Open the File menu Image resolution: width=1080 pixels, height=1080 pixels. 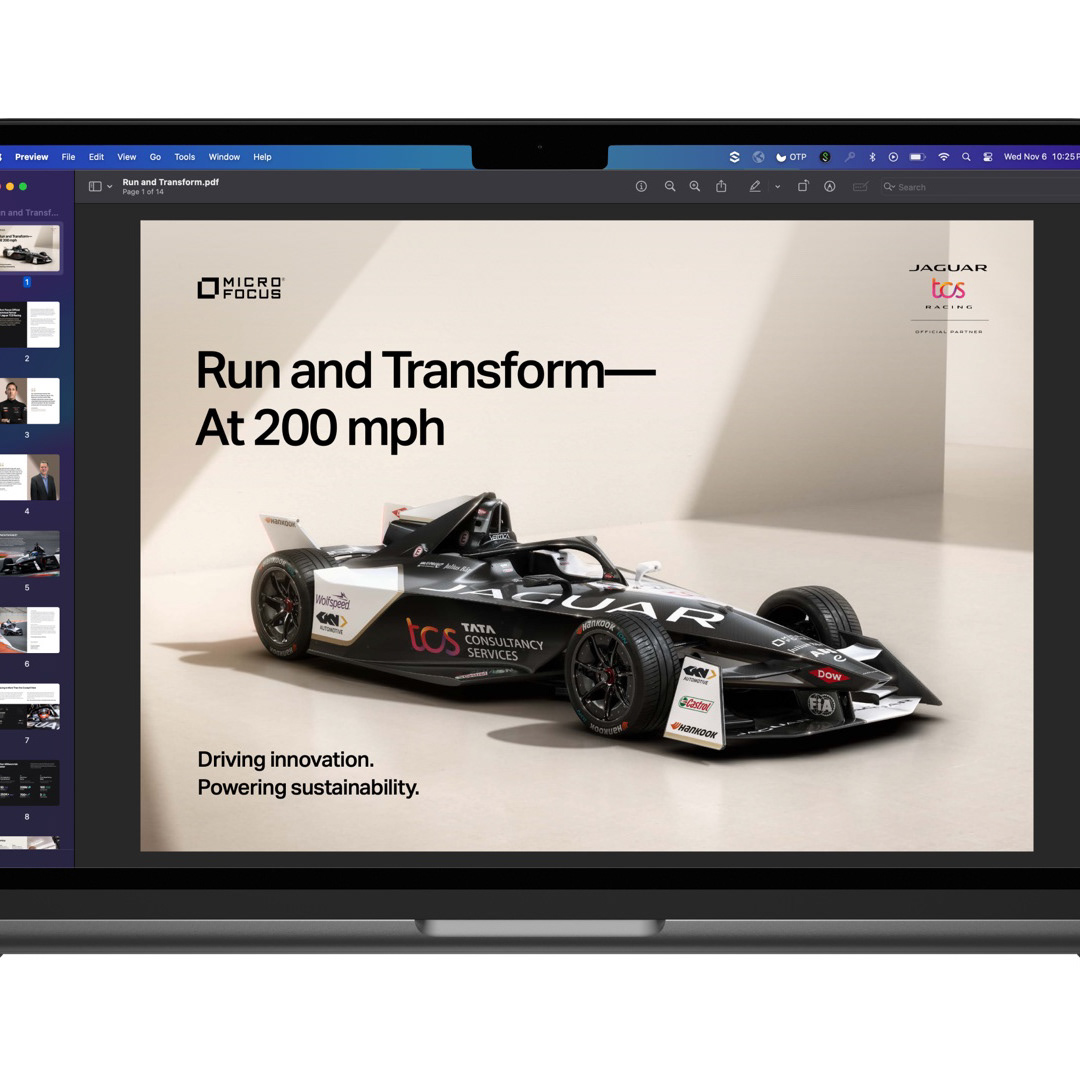click(68, 157)
